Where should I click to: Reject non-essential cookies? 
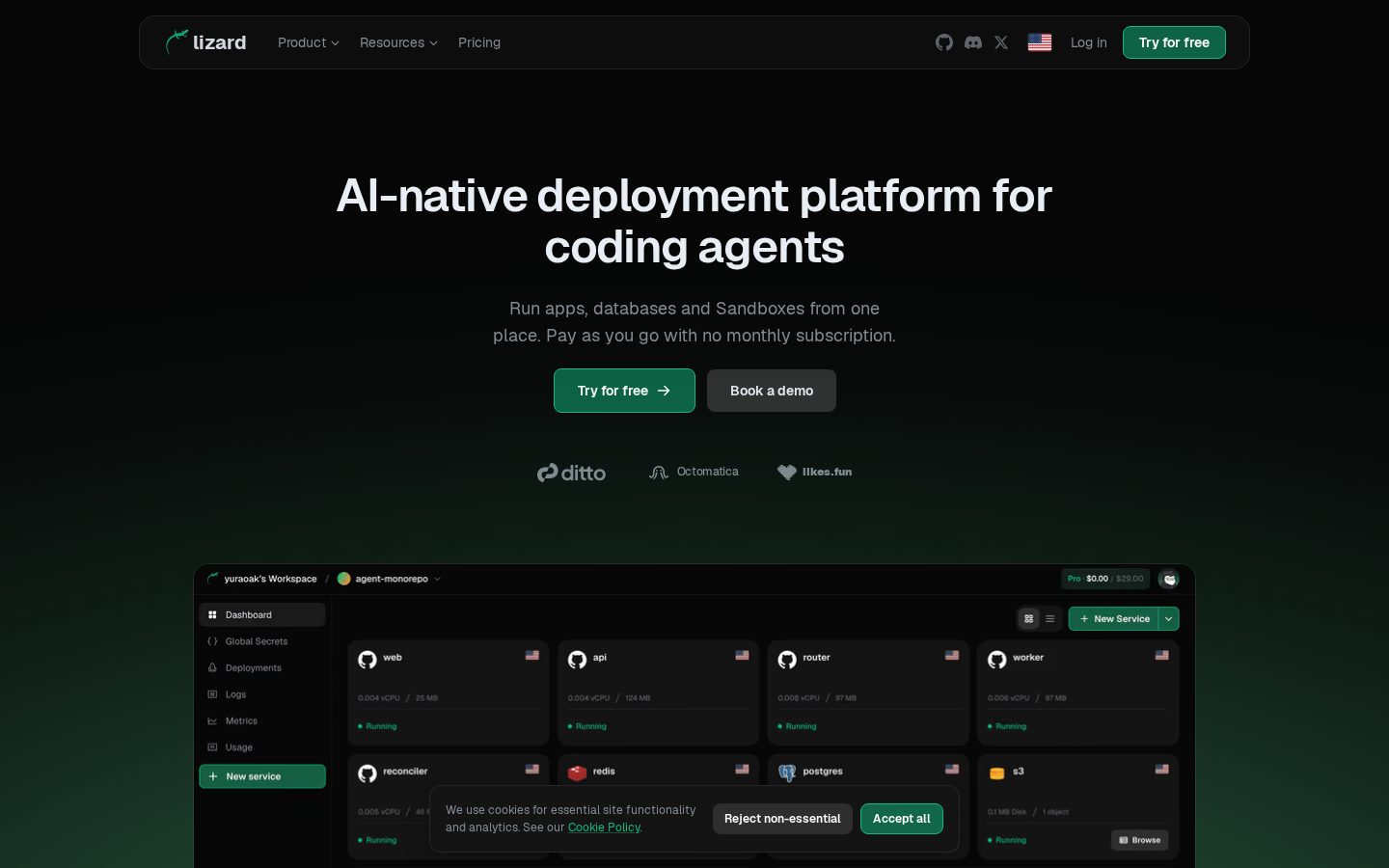click(782, 819)
